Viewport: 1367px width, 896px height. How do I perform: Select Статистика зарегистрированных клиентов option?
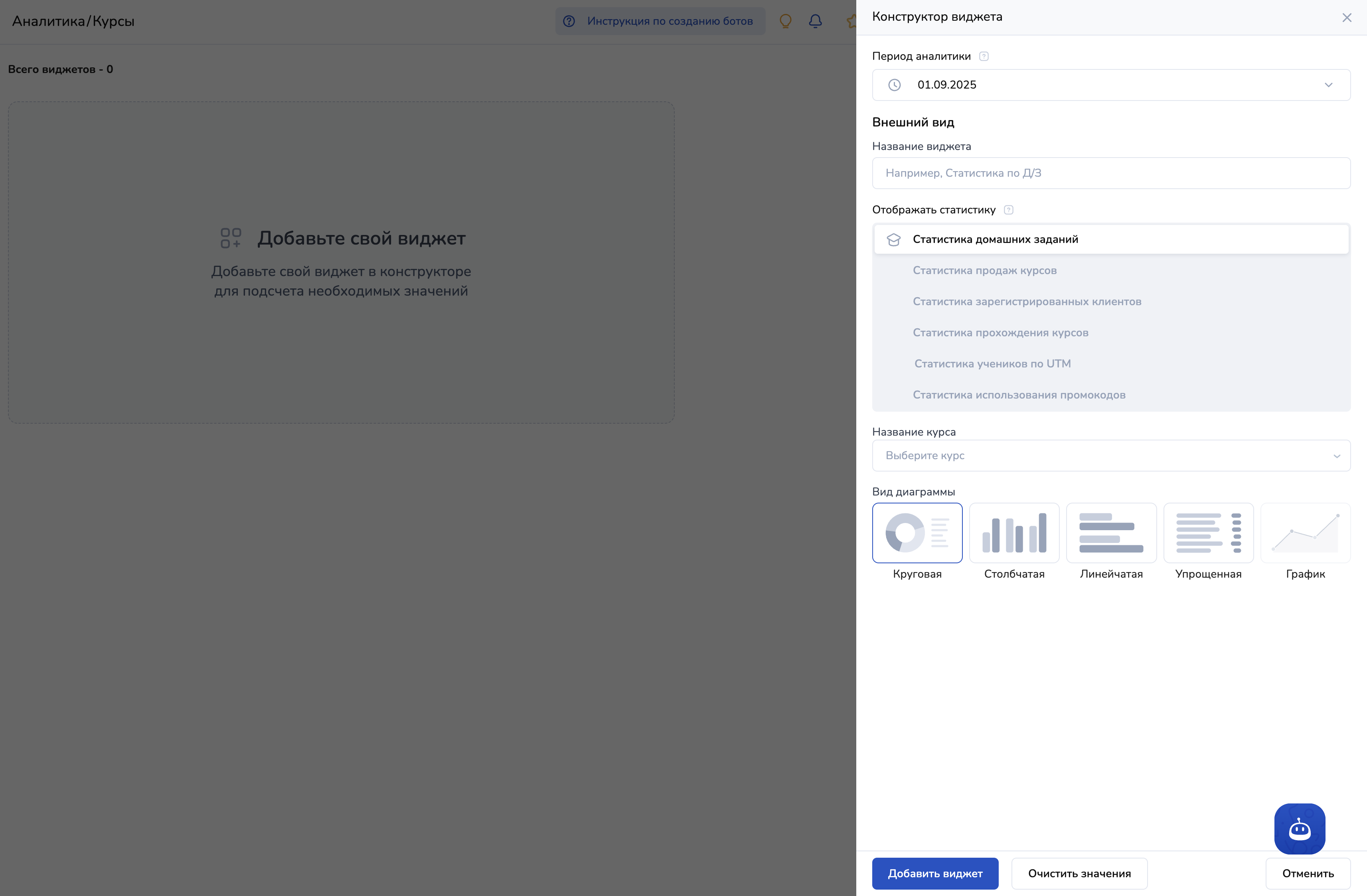click(1026, 302)
